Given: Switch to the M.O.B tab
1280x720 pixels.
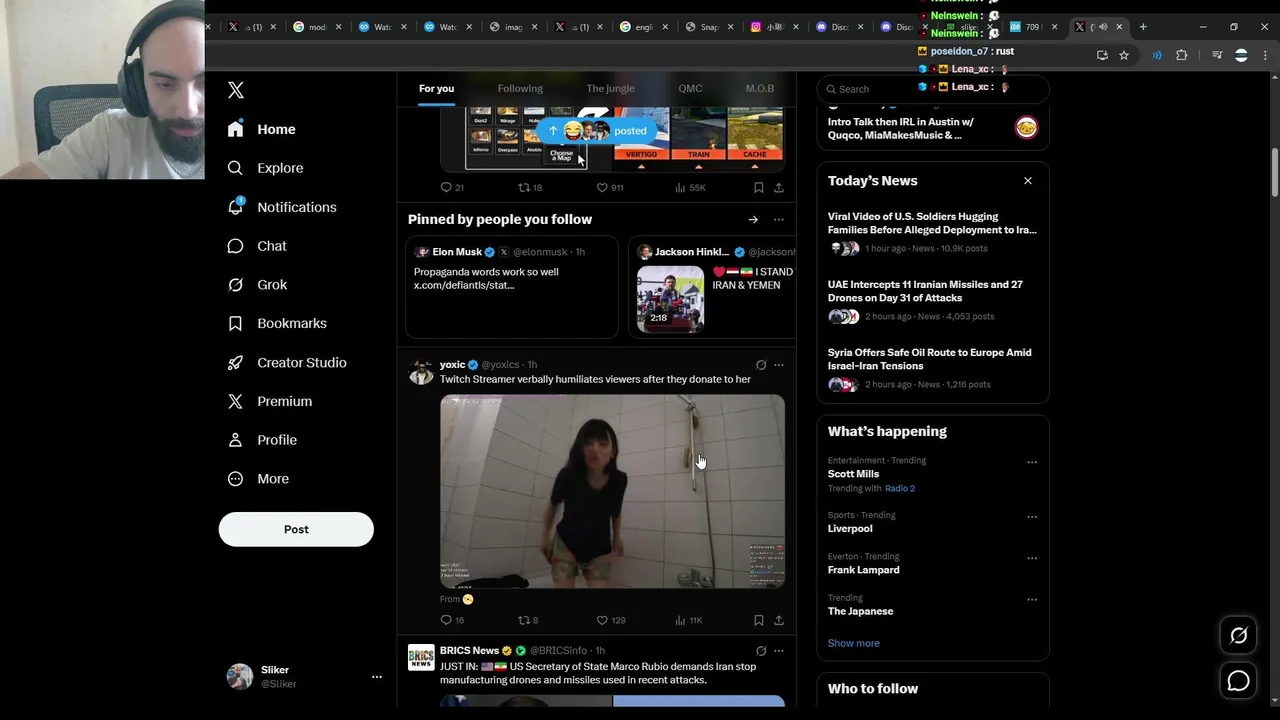Looking at the screenshot, I should tap(760, 88).
